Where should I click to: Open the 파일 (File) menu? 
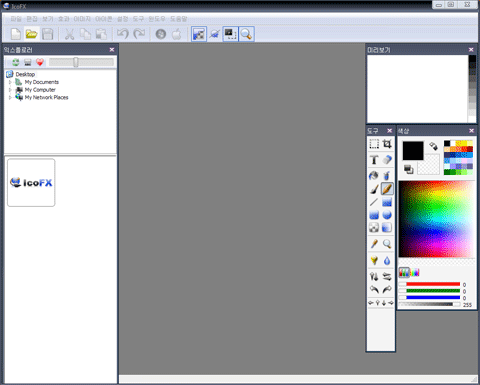tap(16, 19)
